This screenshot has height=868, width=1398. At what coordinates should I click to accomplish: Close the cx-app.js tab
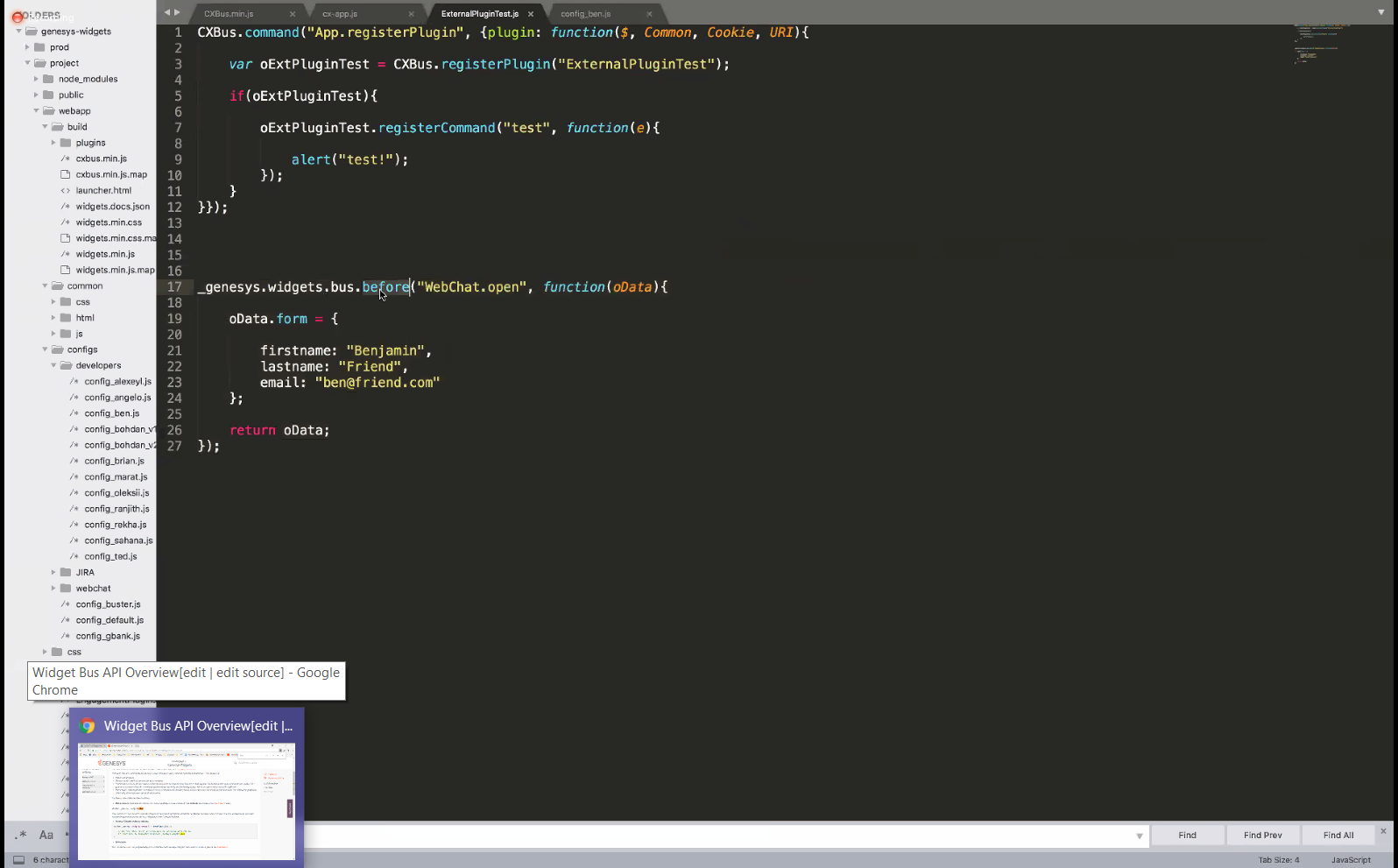click(x=411, y=14)
